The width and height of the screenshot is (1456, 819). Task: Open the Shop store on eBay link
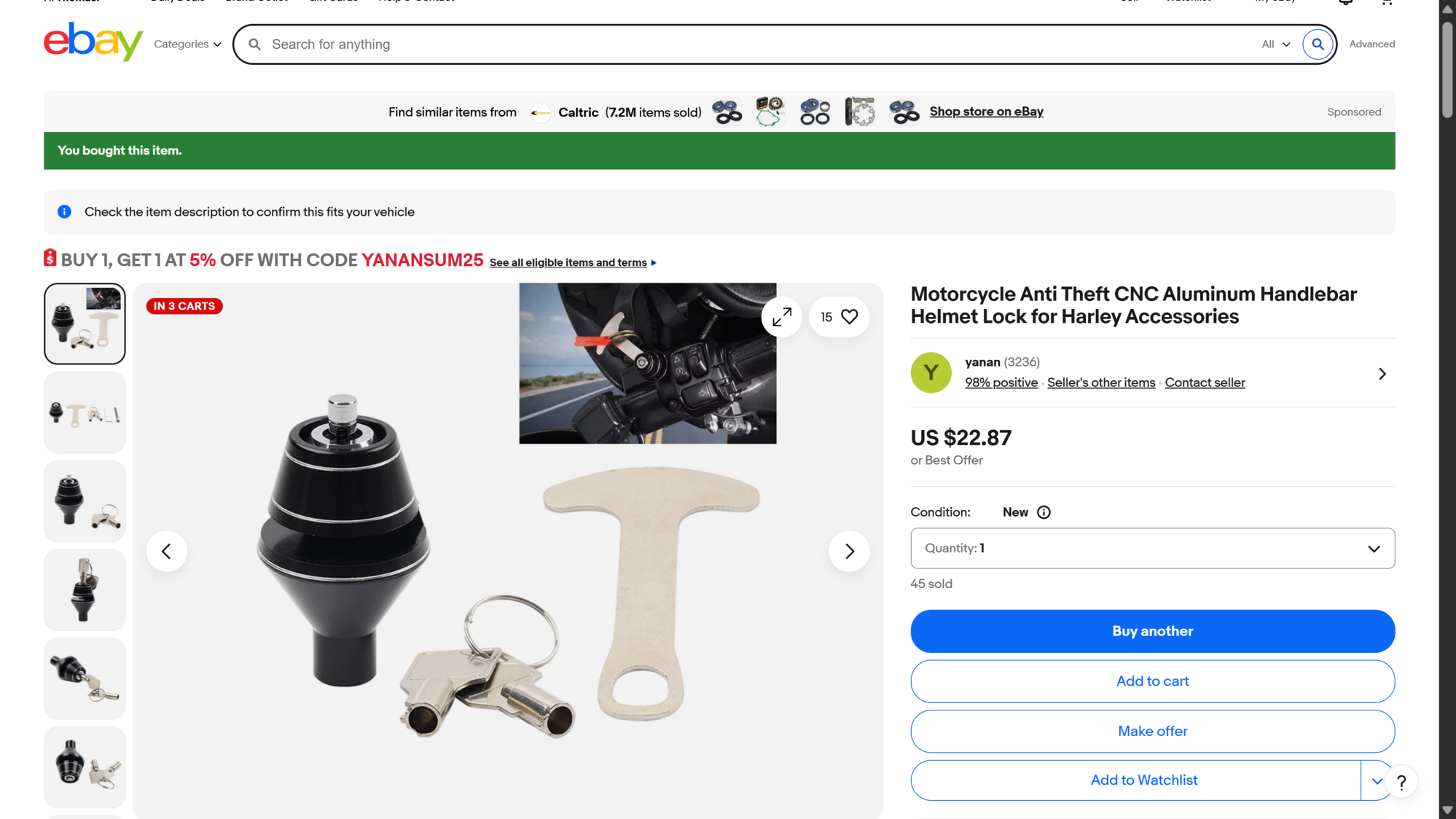[986, 111]
